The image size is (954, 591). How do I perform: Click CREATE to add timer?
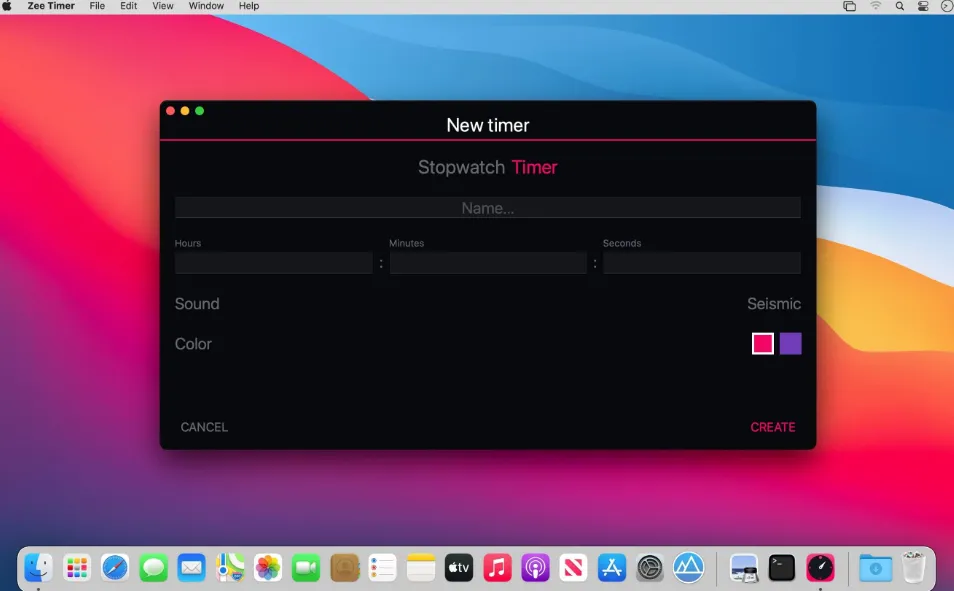[x=773, y=427]
